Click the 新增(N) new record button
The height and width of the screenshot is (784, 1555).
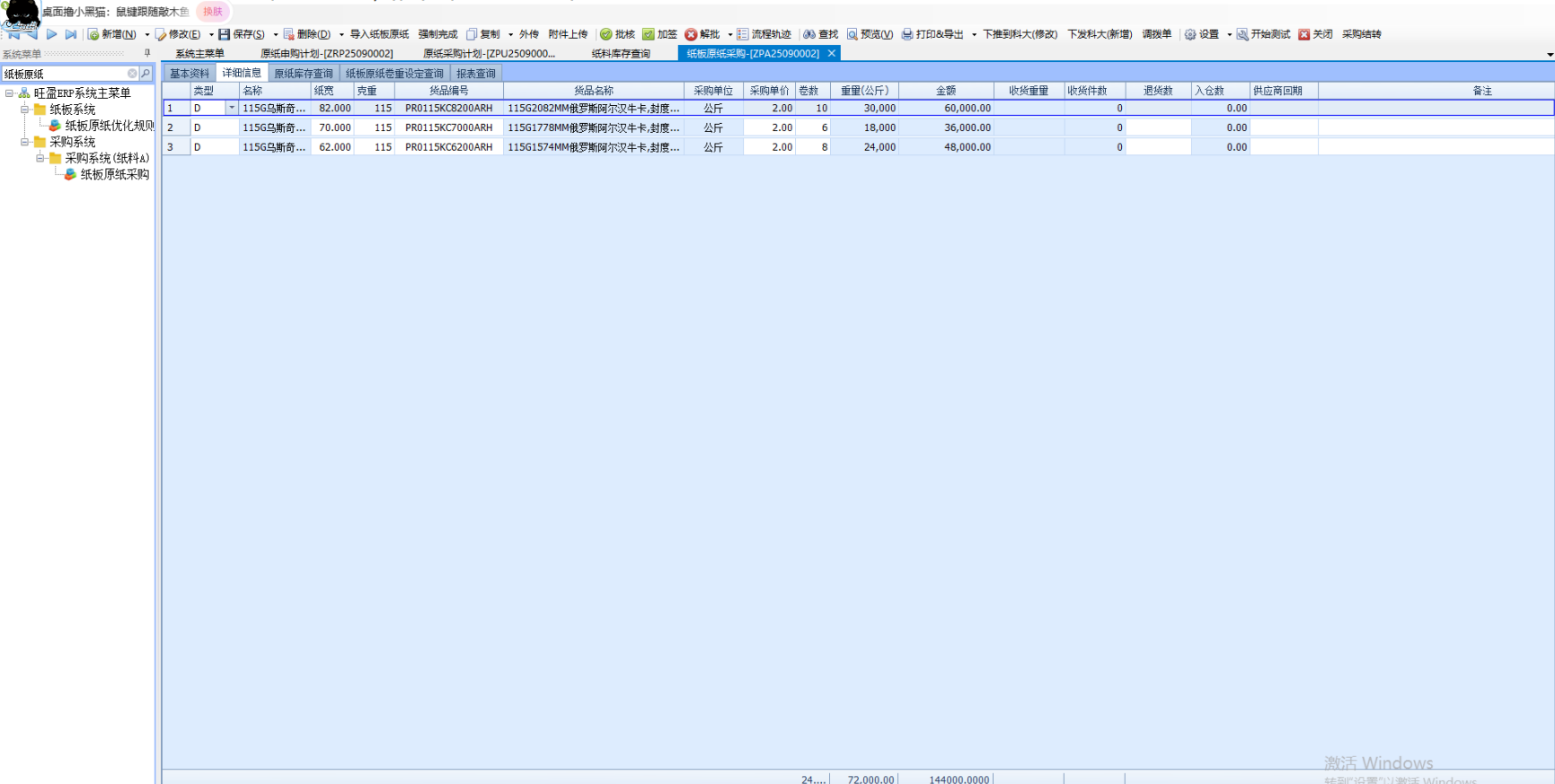[112, 34]
